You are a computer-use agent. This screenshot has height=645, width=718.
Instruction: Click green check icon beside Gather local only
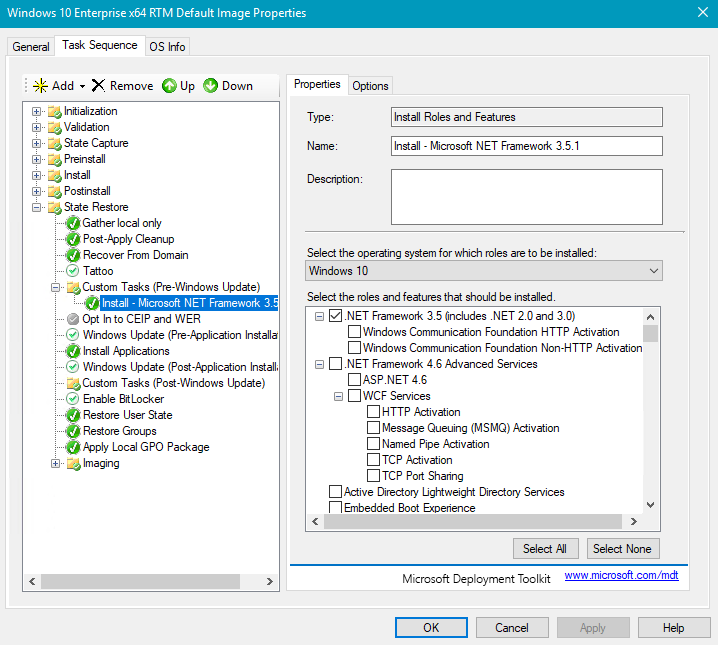[73, 223]
